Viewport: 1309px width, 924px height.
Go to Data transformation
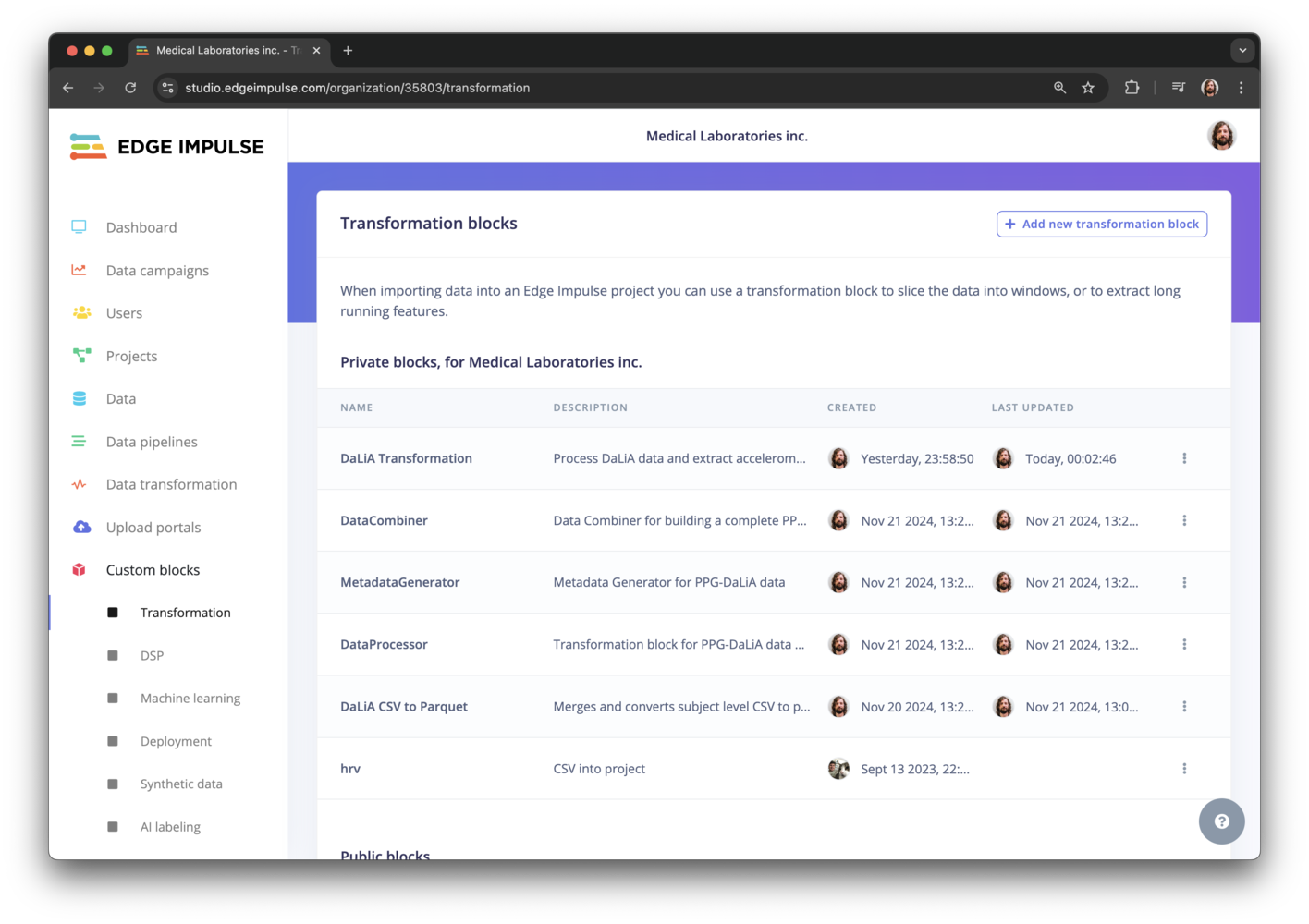[x=171, y=484]
